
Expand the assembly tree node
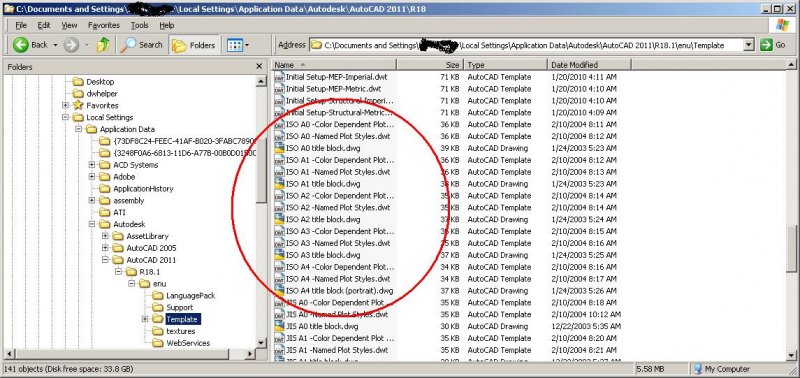(92, 200)
